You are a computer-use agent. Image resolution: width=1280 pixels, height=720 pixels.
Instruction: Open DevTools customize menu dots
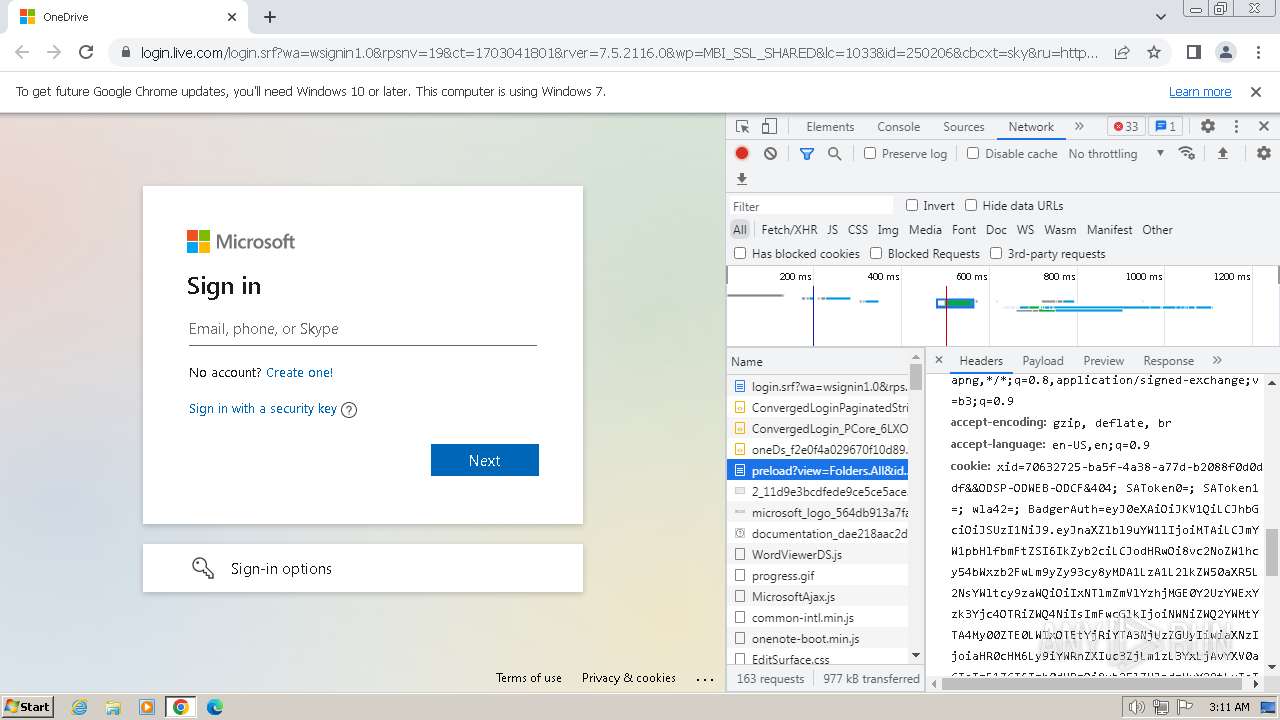tap(1236, 127)
